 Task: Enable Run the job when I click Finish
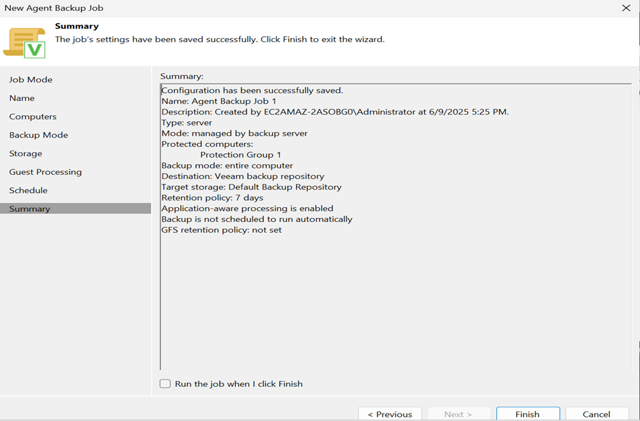pos(165,383)
